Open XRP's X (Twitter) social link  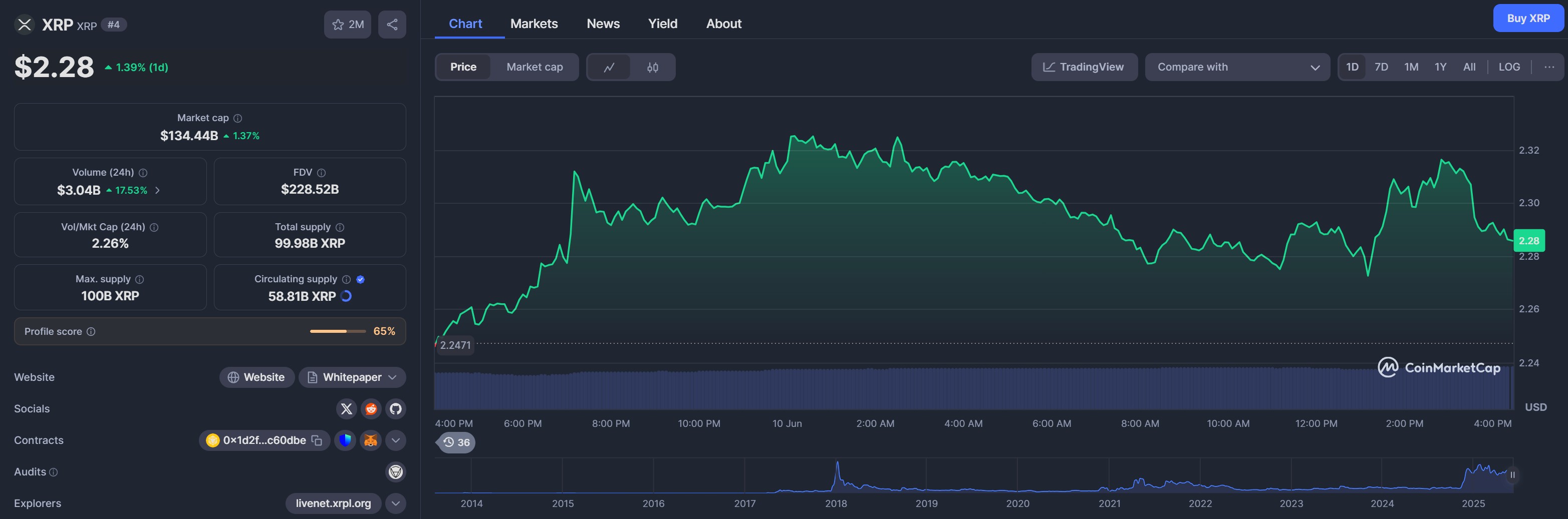346,409
